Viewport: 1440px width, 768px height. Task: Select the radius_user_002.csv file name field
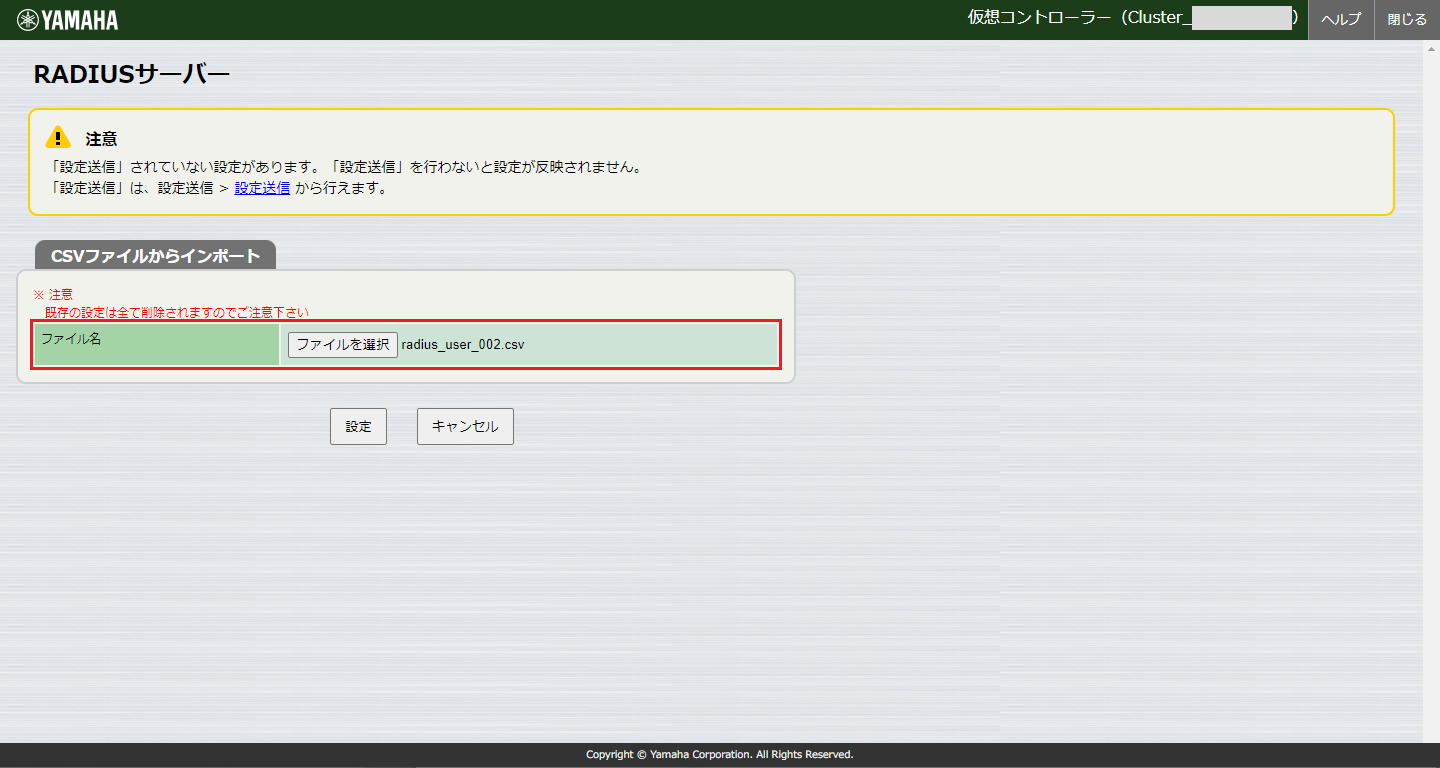pyautogui.click(x=465, y=344)
